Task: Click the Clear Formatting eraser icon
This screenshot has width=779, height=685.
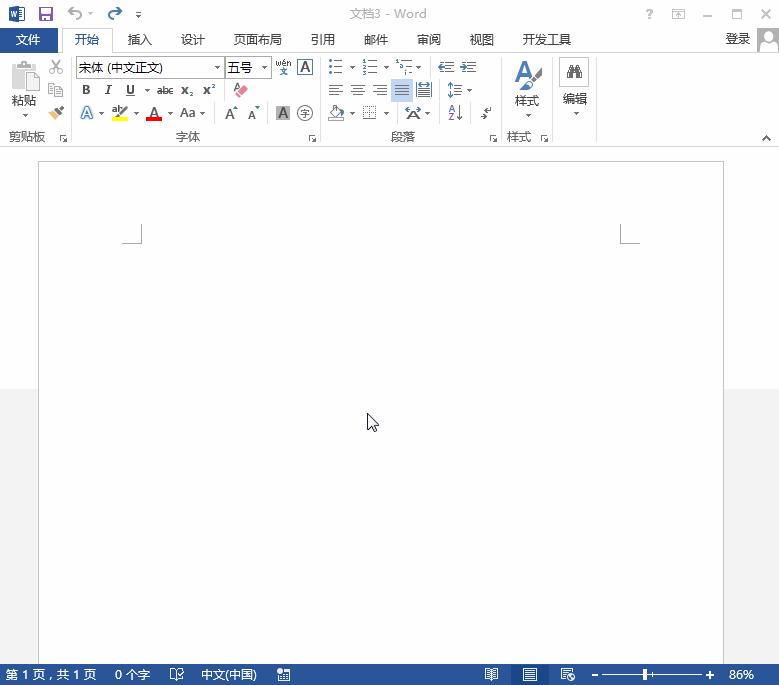Action: coord(240,90)
